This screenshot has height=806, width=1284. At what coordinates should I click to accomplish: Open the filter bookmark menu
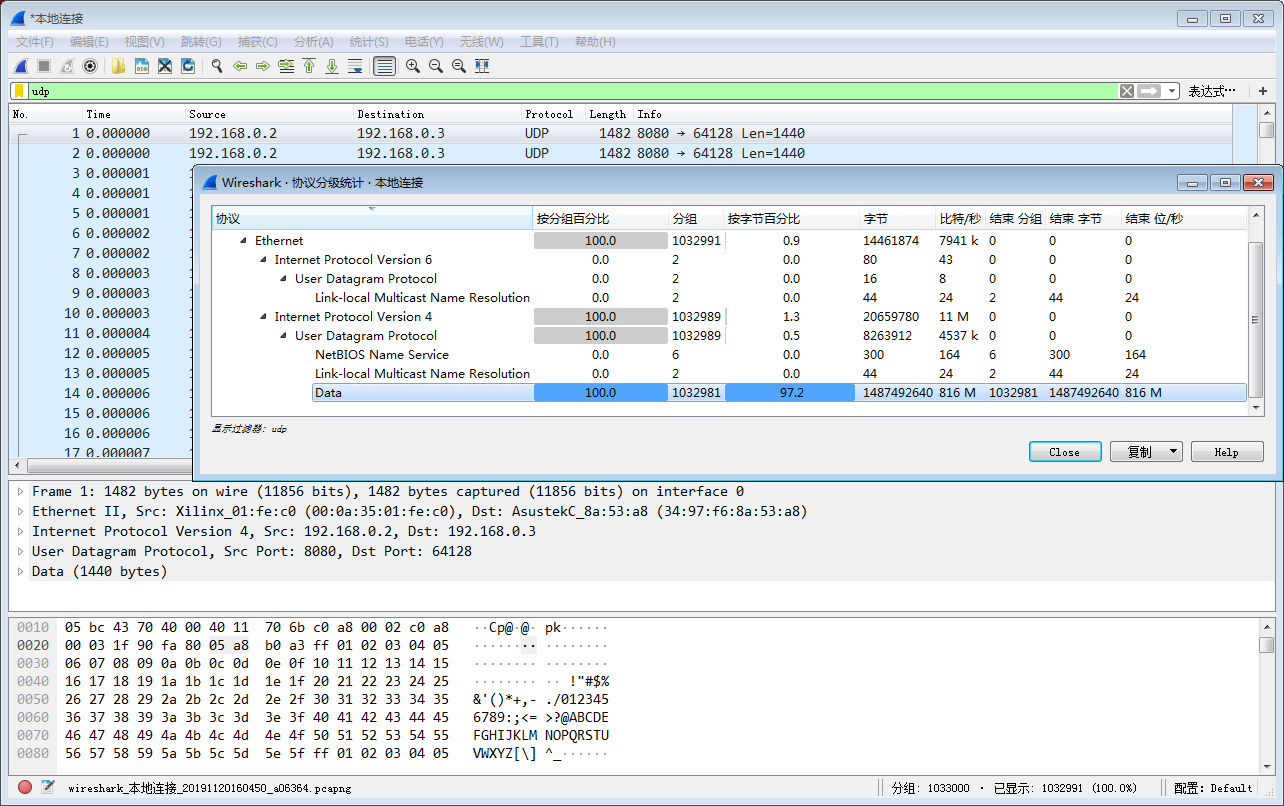[x=19, y=91]
